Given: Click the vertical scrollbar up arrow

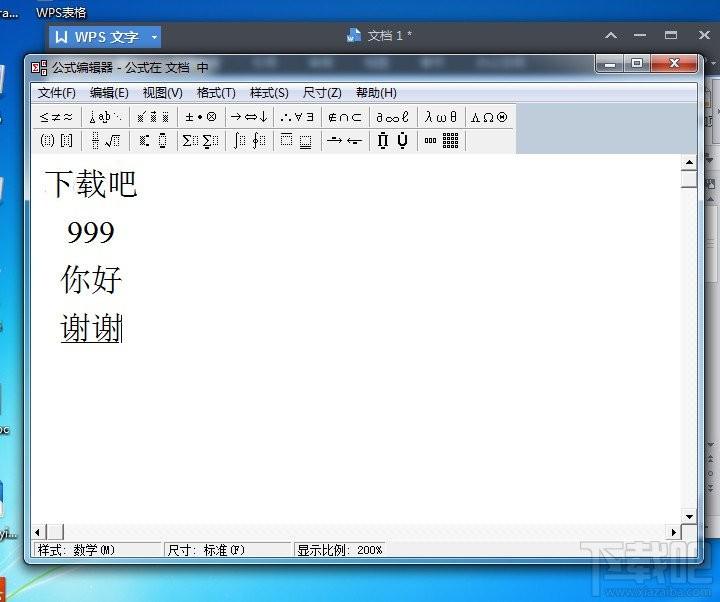Looking at the screenshot, I should (x=688, y=162).
